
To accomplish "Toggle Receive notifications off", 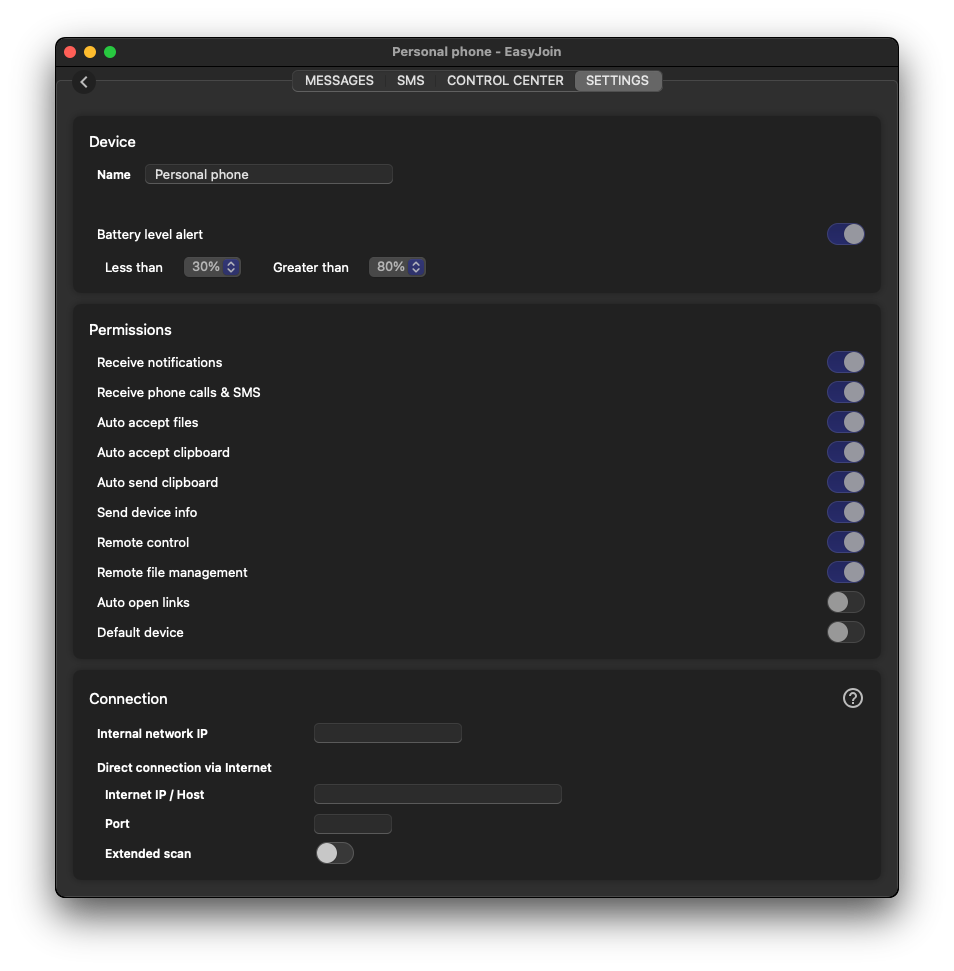I will click(845, 362).
